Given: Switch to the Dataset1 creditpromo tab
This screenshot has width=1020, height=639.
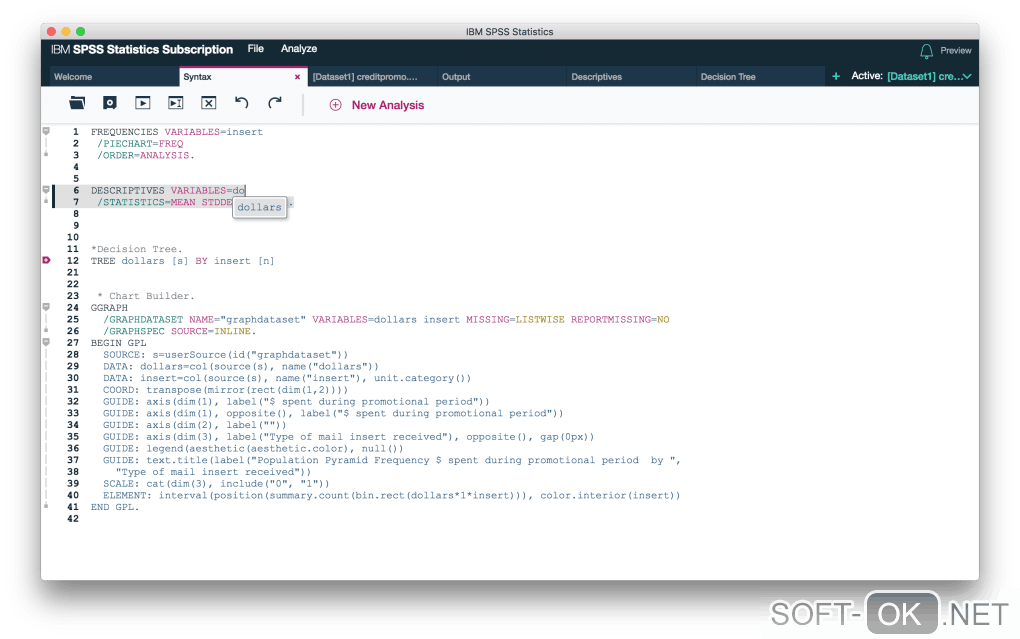Looking at the screenshot, I should click(x=373, y=76).
